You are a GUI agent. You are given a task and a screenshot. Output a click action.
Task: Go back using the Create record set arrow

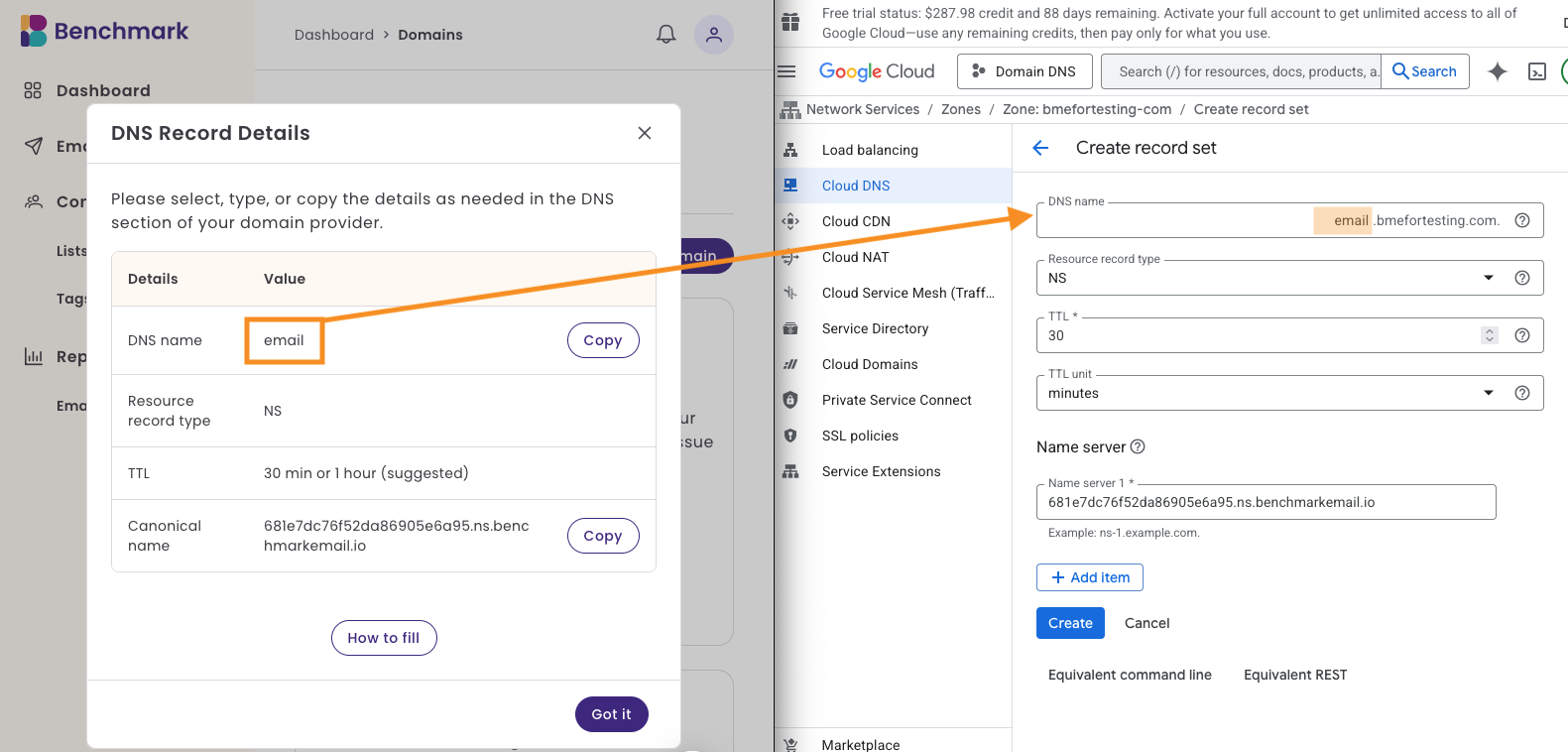[x=1040, y=148]
